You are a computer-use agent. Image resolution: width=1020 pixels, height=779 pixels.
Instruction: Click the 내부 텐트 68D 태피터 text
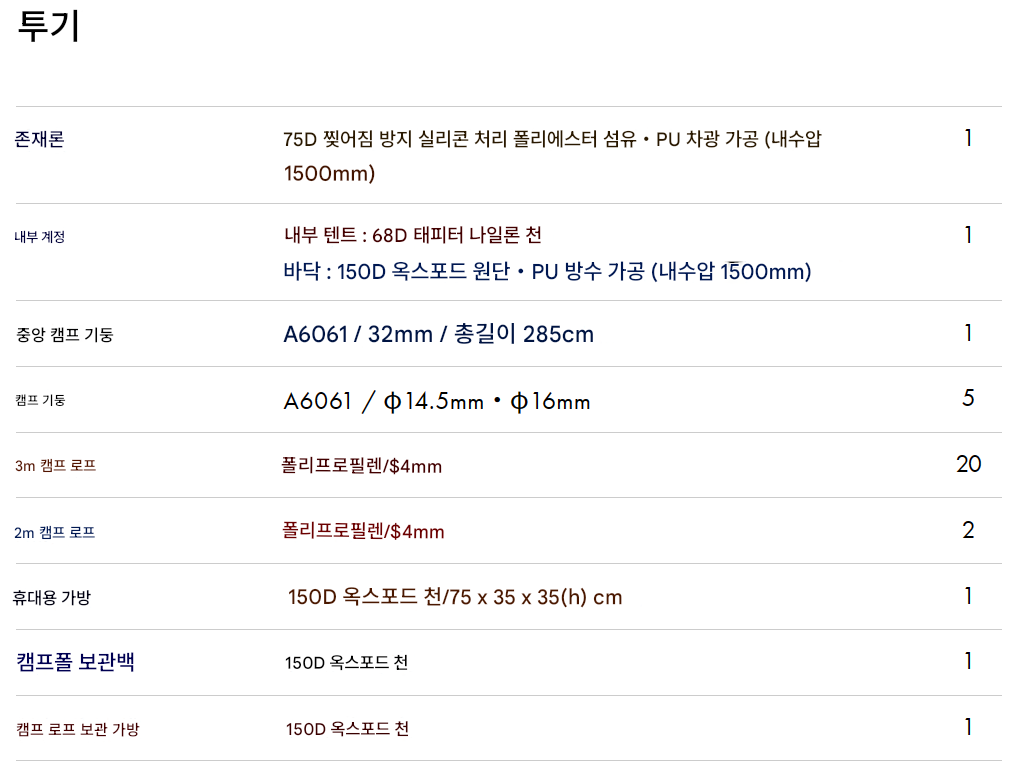[412, 235]
